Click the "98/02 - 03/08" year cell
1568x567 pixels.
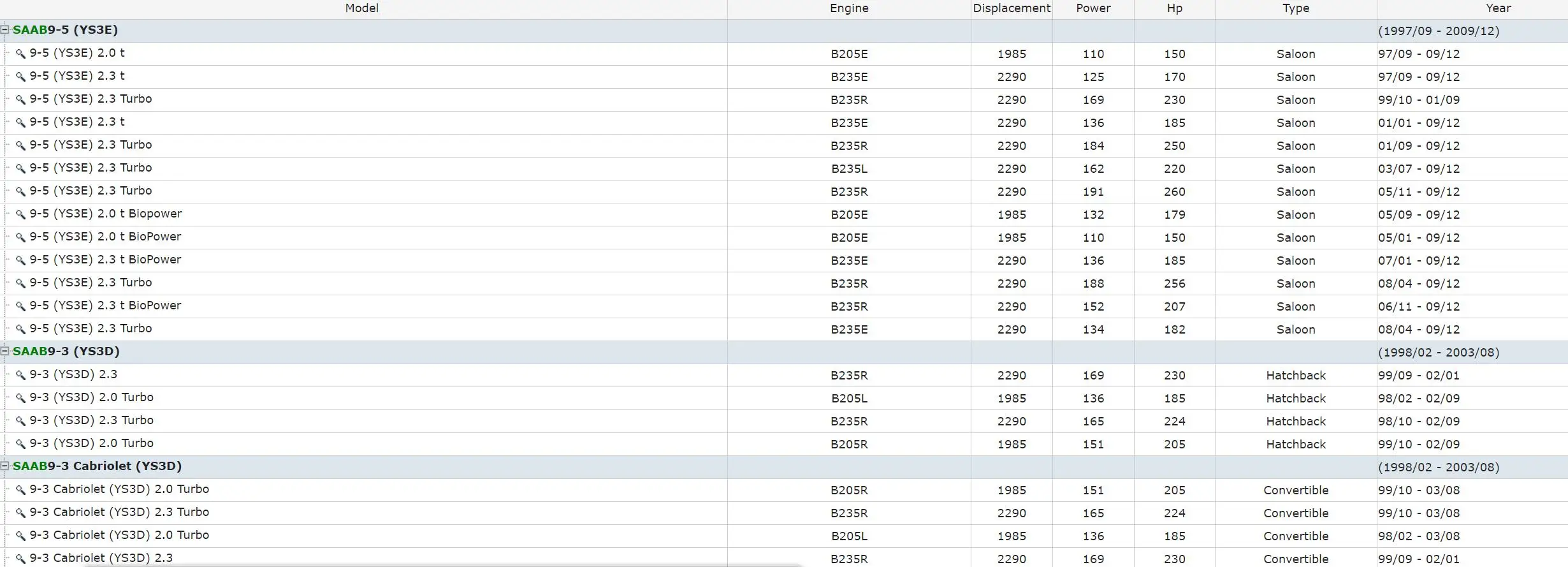click(x=1419, y=536)
